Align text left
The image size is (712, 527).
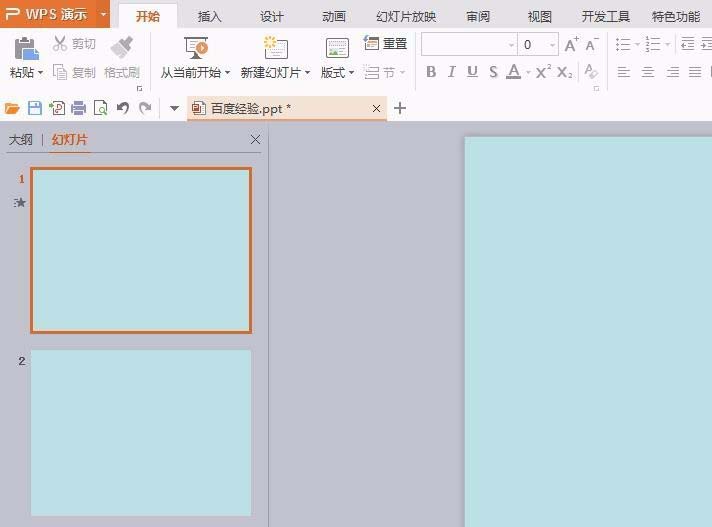point(624,72)
